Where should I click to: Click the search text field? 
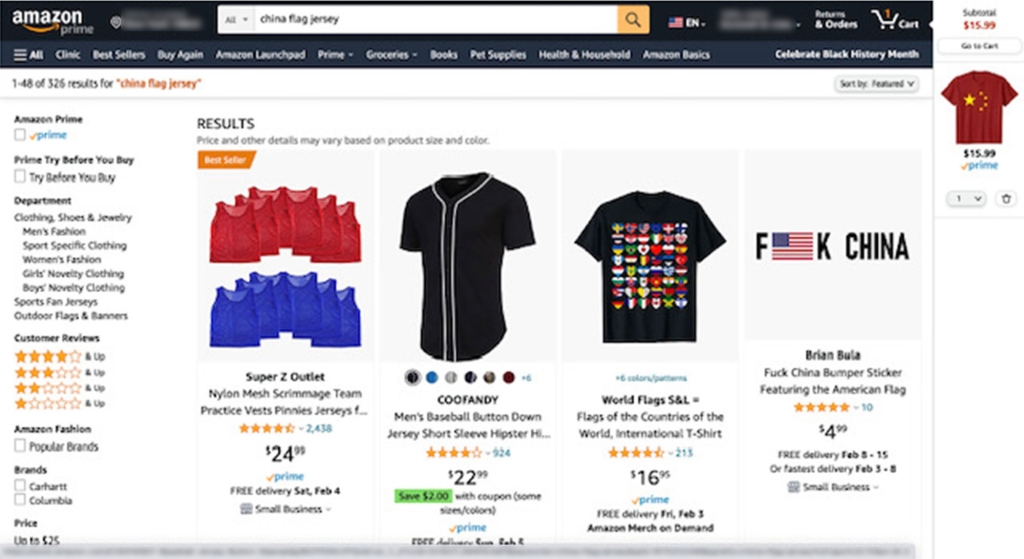436,20
